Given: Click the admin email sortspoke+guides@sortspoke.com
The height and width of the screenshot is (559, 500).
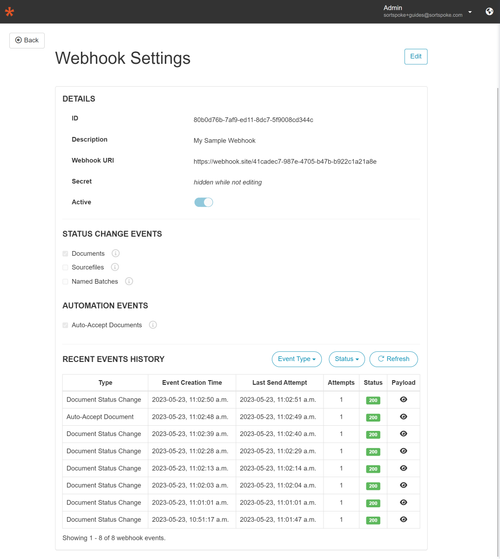Looking at the screenshot, I should tap(423, 15).
